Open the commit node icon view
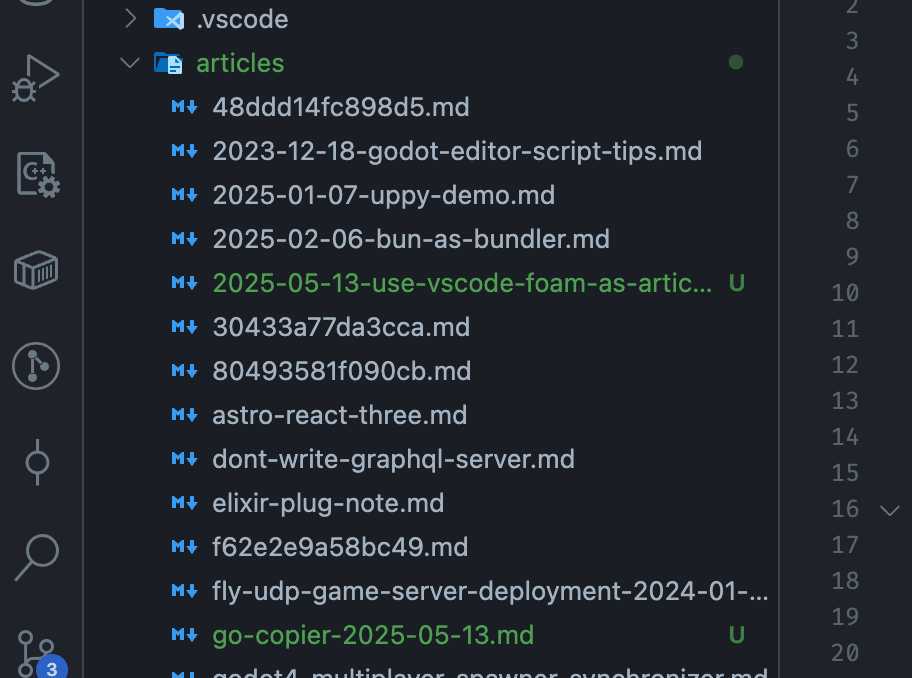This screenshot has height=678, width=912. tap(37, 462)
